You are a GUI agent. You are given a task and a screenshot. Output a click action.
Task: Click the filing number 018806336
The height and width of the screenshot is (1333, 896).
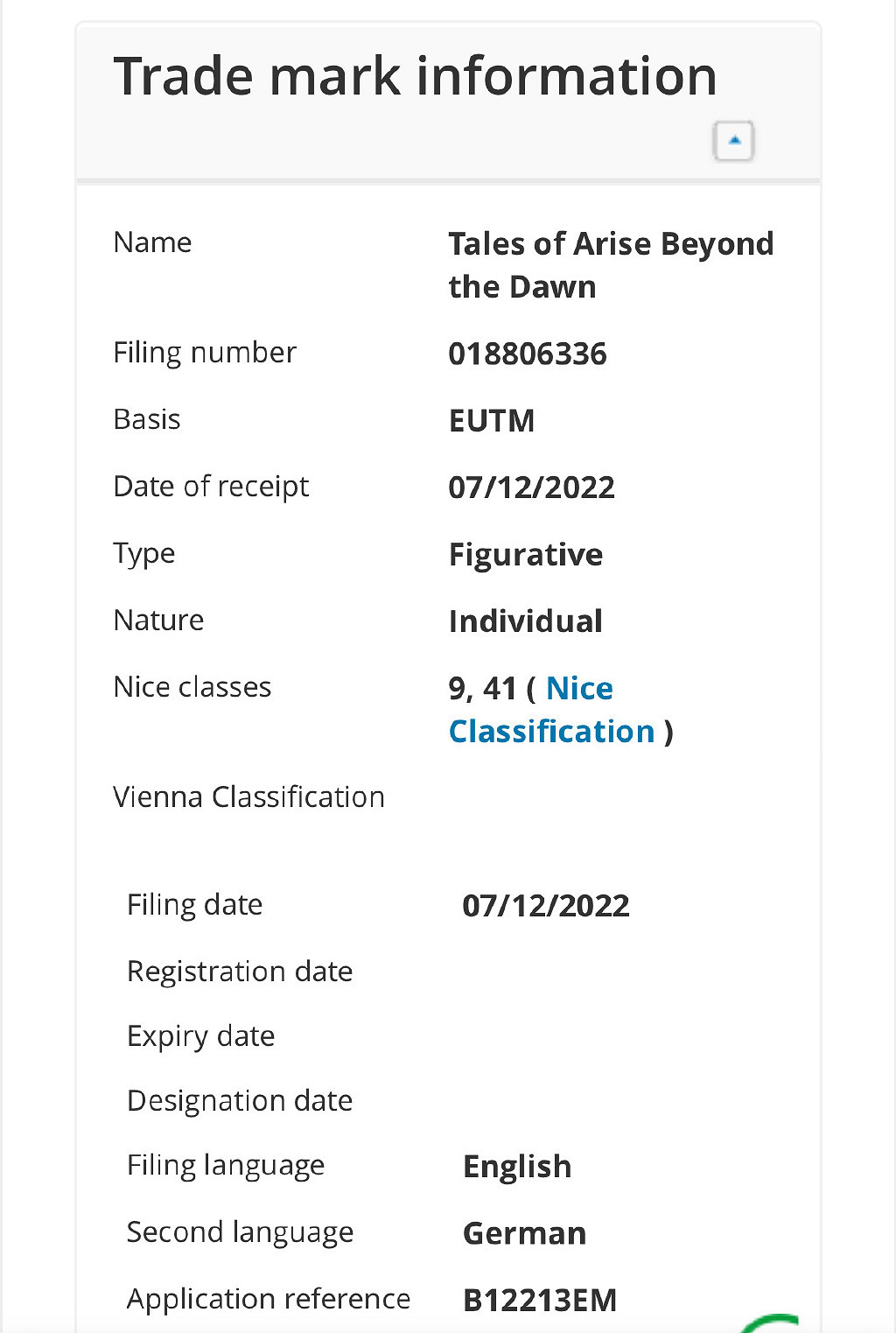[527, 354]
